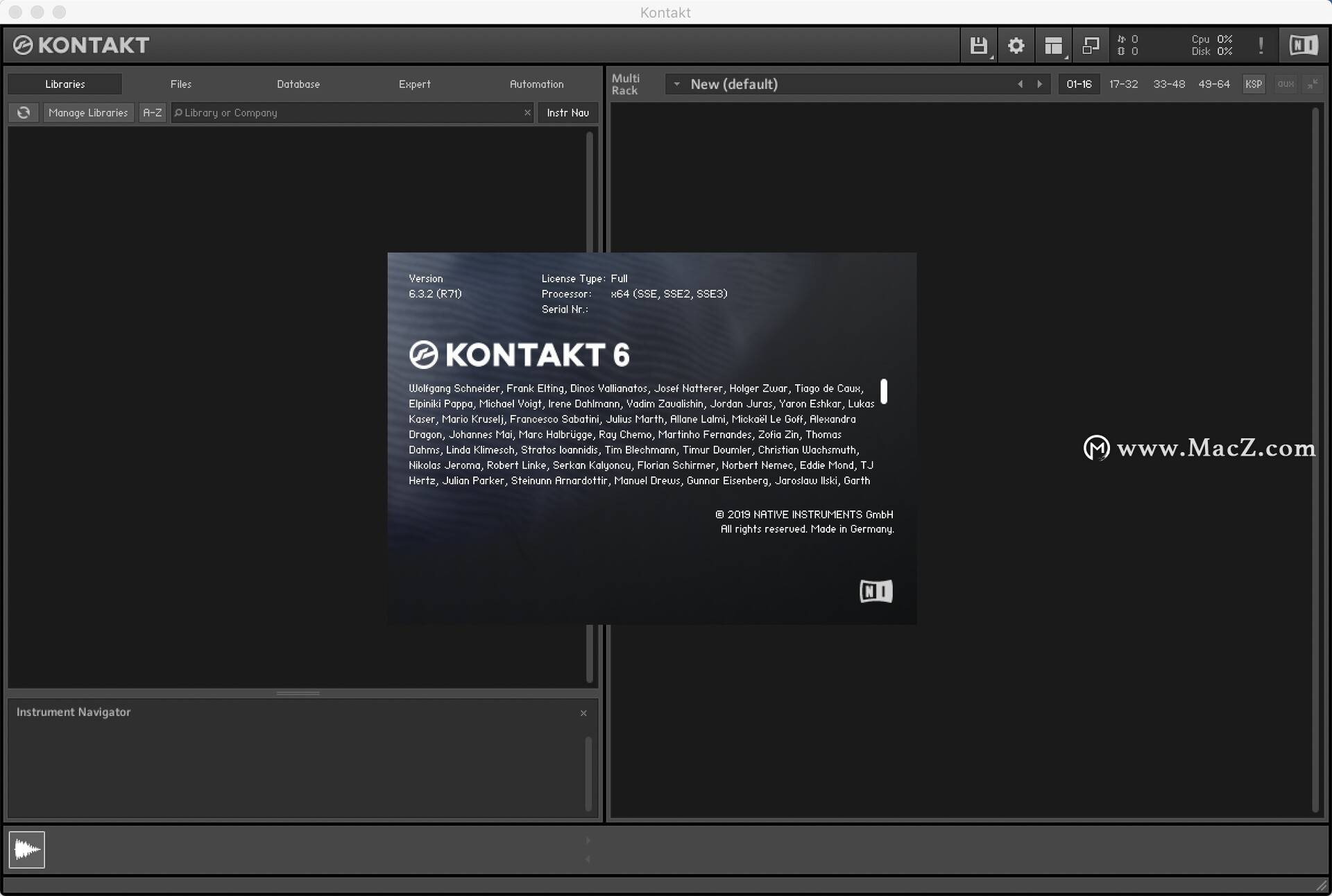Toggle minimized view icon in header
This screenshot has width=1332, height=896.
coord(1091,46)
